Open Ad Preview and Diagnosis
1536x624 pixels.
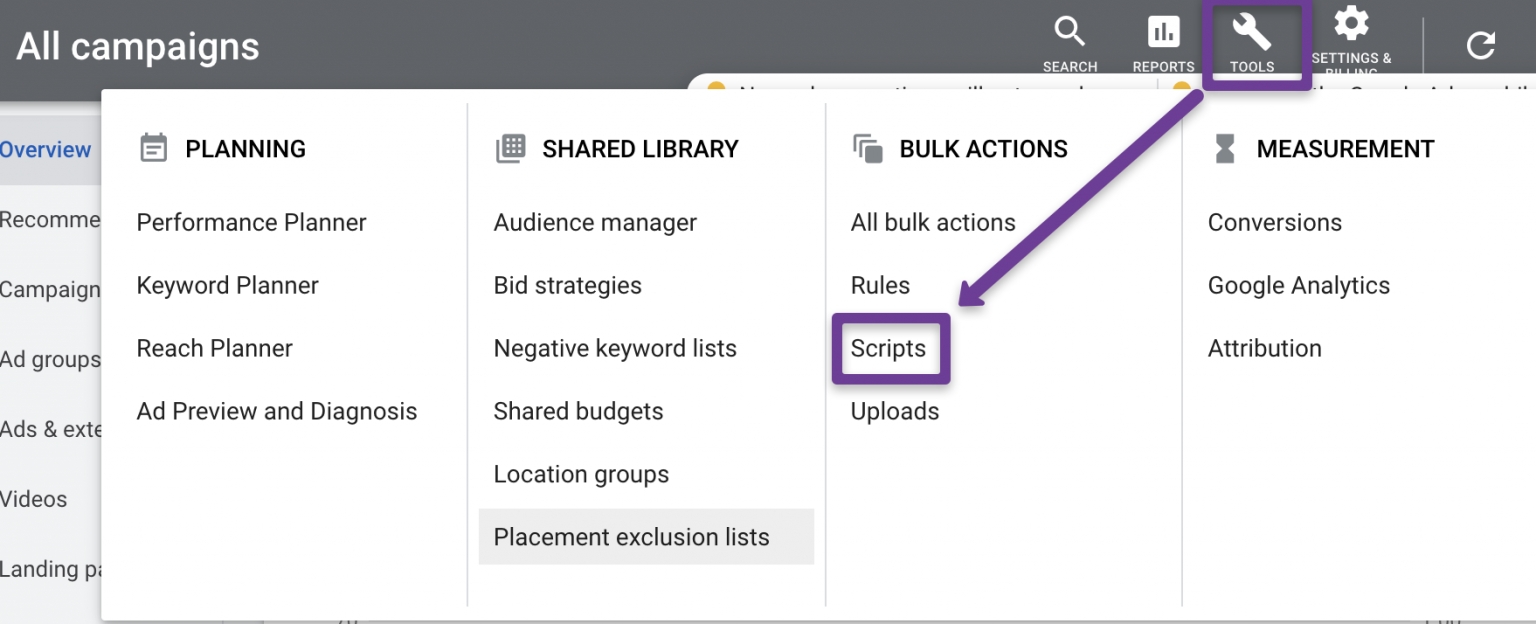click(277, 411)
